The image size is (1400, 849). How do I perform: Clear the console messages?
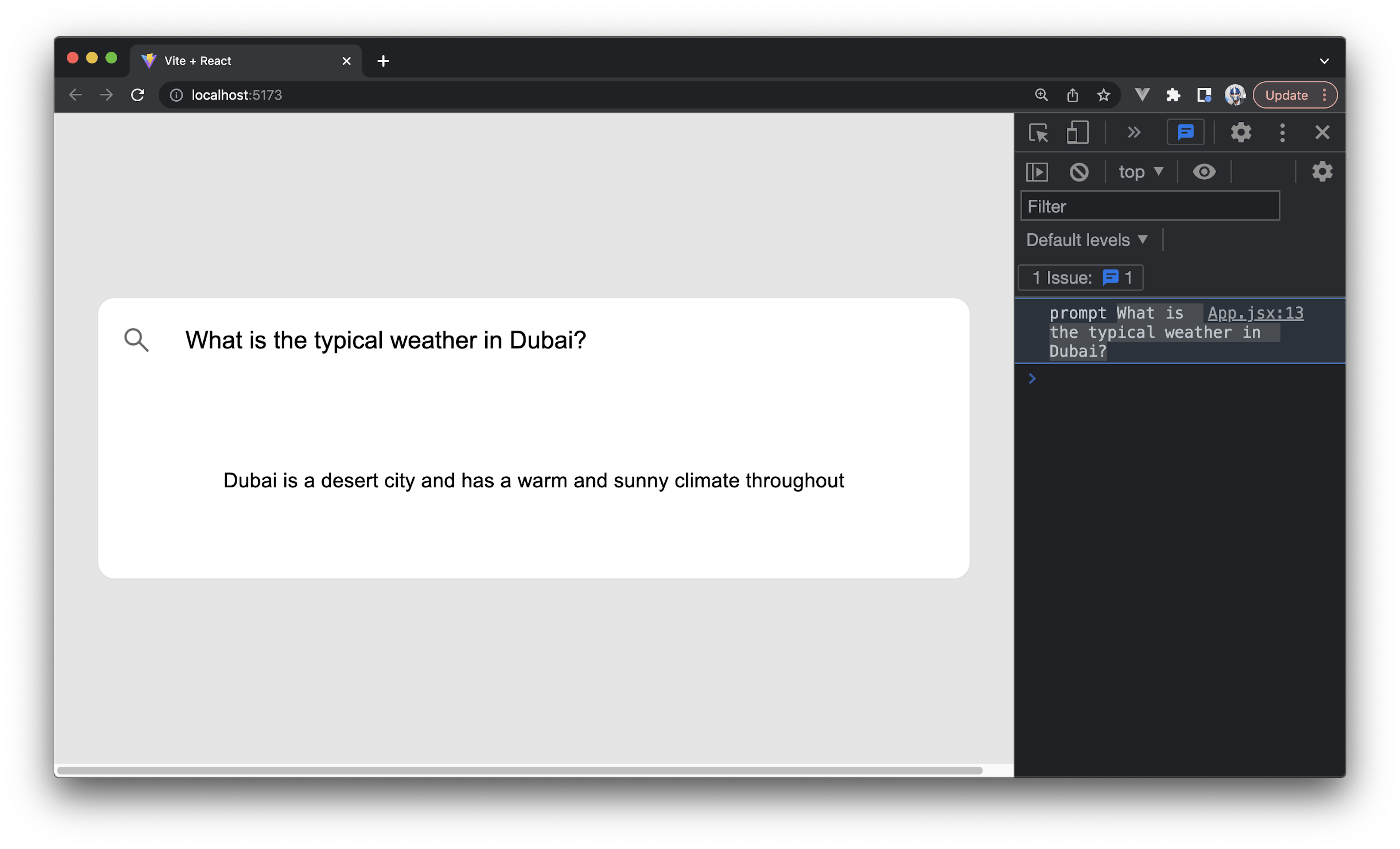[1079, 172]
